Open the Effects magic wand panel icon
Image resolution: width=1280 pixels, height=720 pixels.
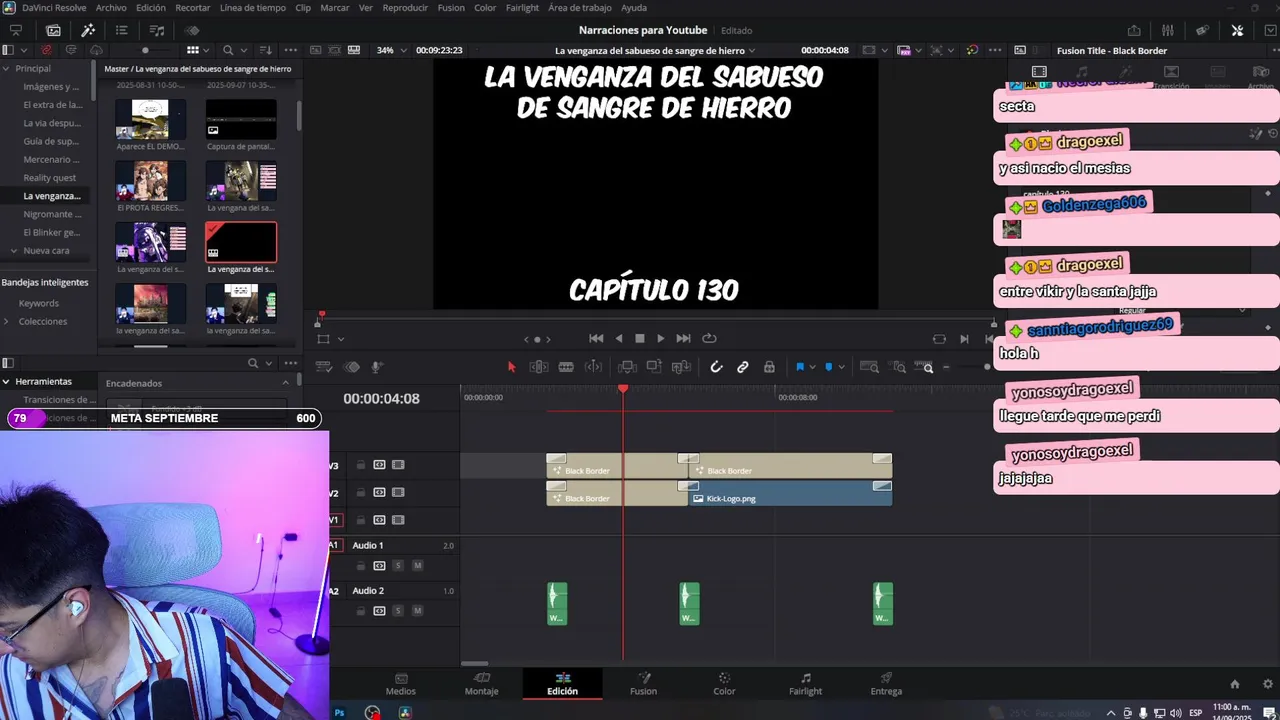(x=88, y=30)
